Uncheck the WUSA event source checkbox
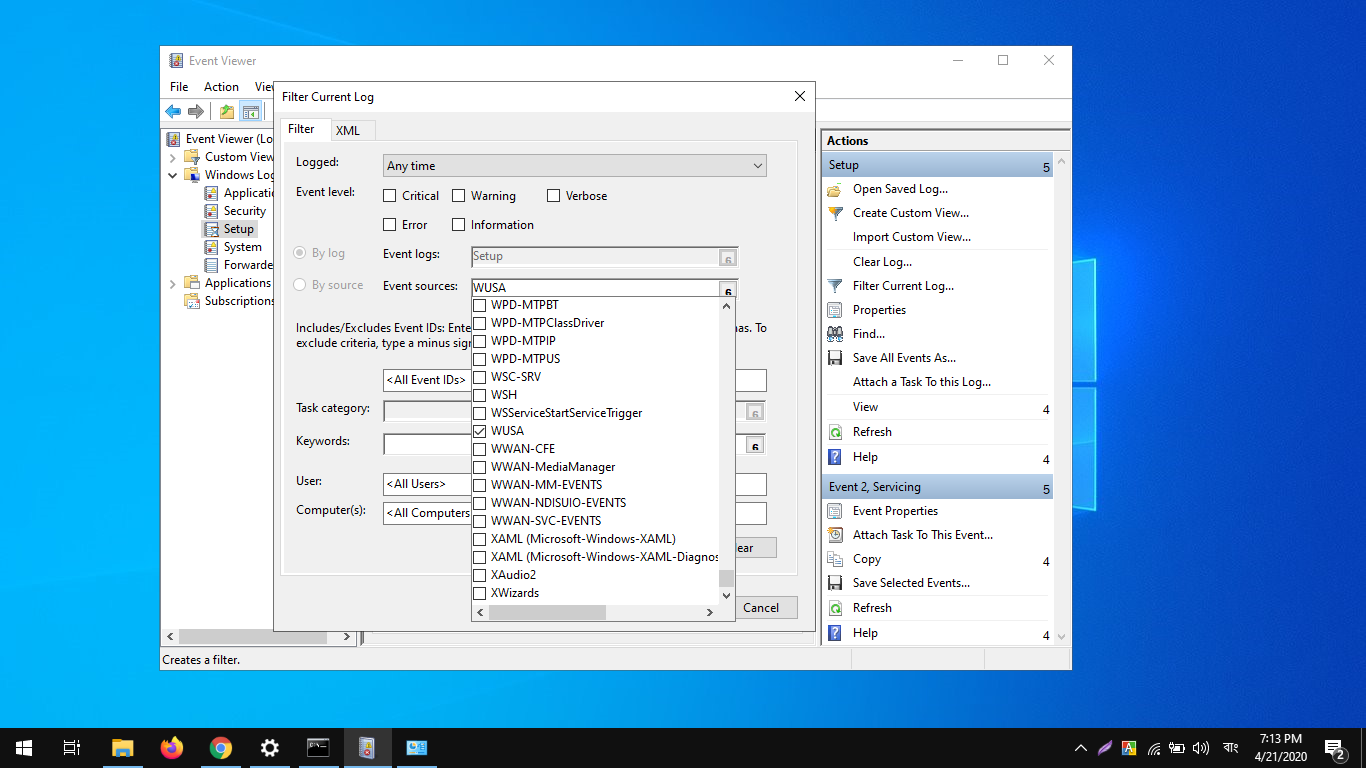This screenshot has width=1366, height=768. coord(480,431)
